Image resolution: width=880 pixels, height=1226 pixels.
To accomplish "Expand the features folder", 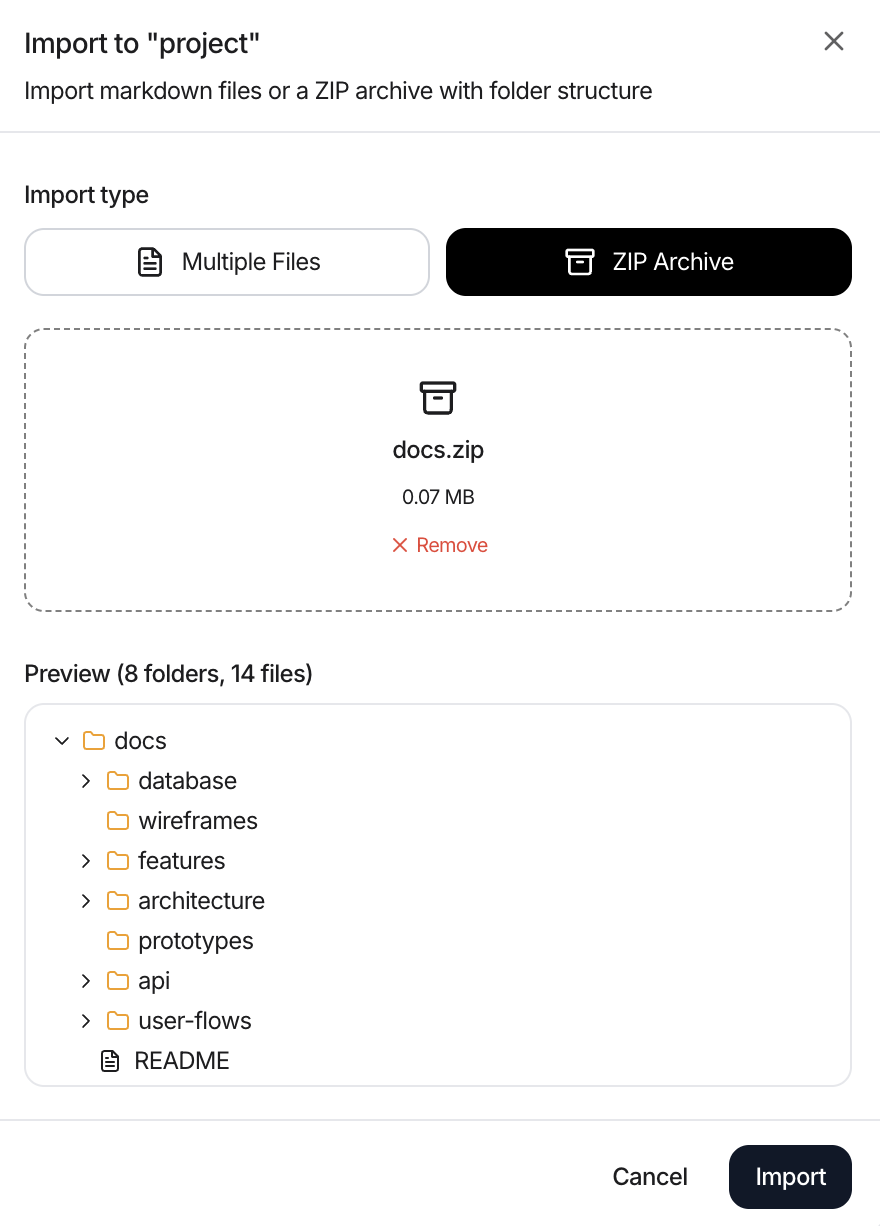I will pyautogui.click(x=85, y=860).
